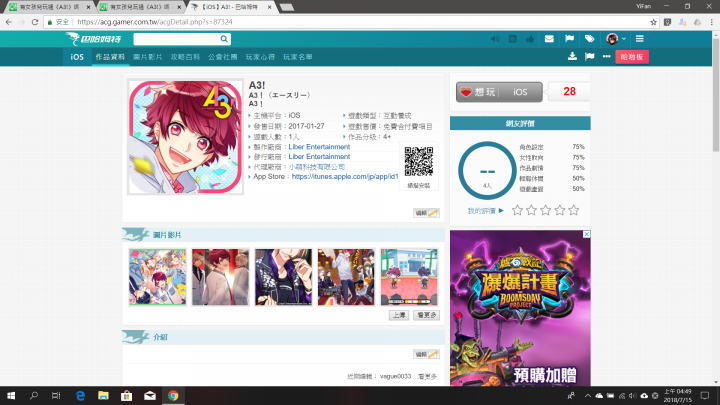Click the A3! game cover image
Viewport: 720px width, 405px height.
click(186, 137)
